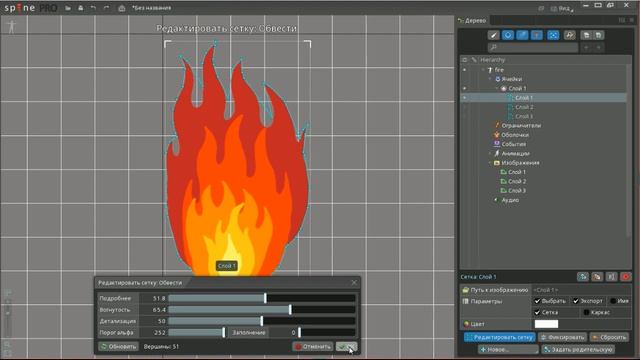Toggle visibility dot for fire skeleton row

click(x=464, y=70)
